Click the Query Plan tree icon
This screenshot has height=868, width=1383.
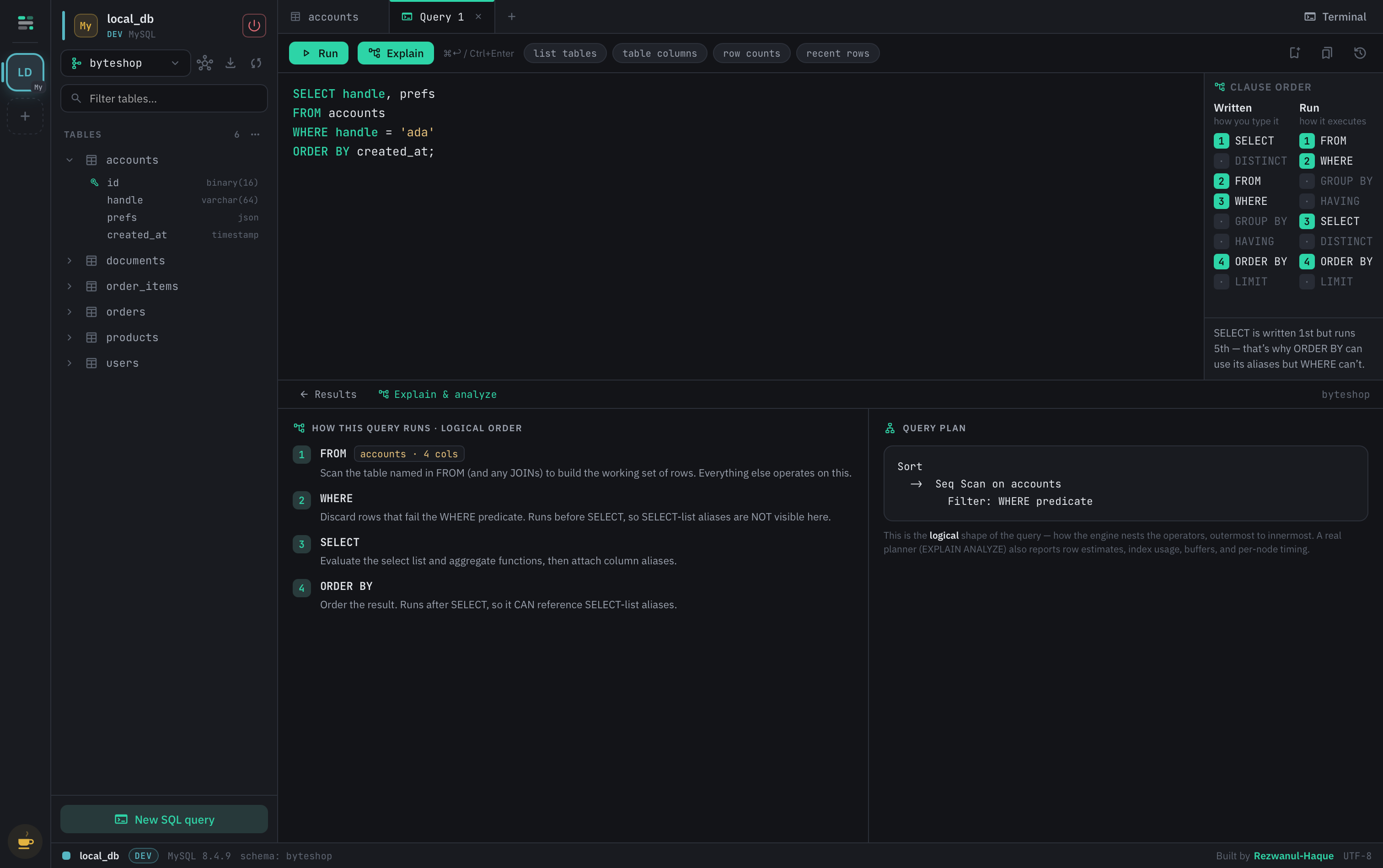tap(890, 428)
